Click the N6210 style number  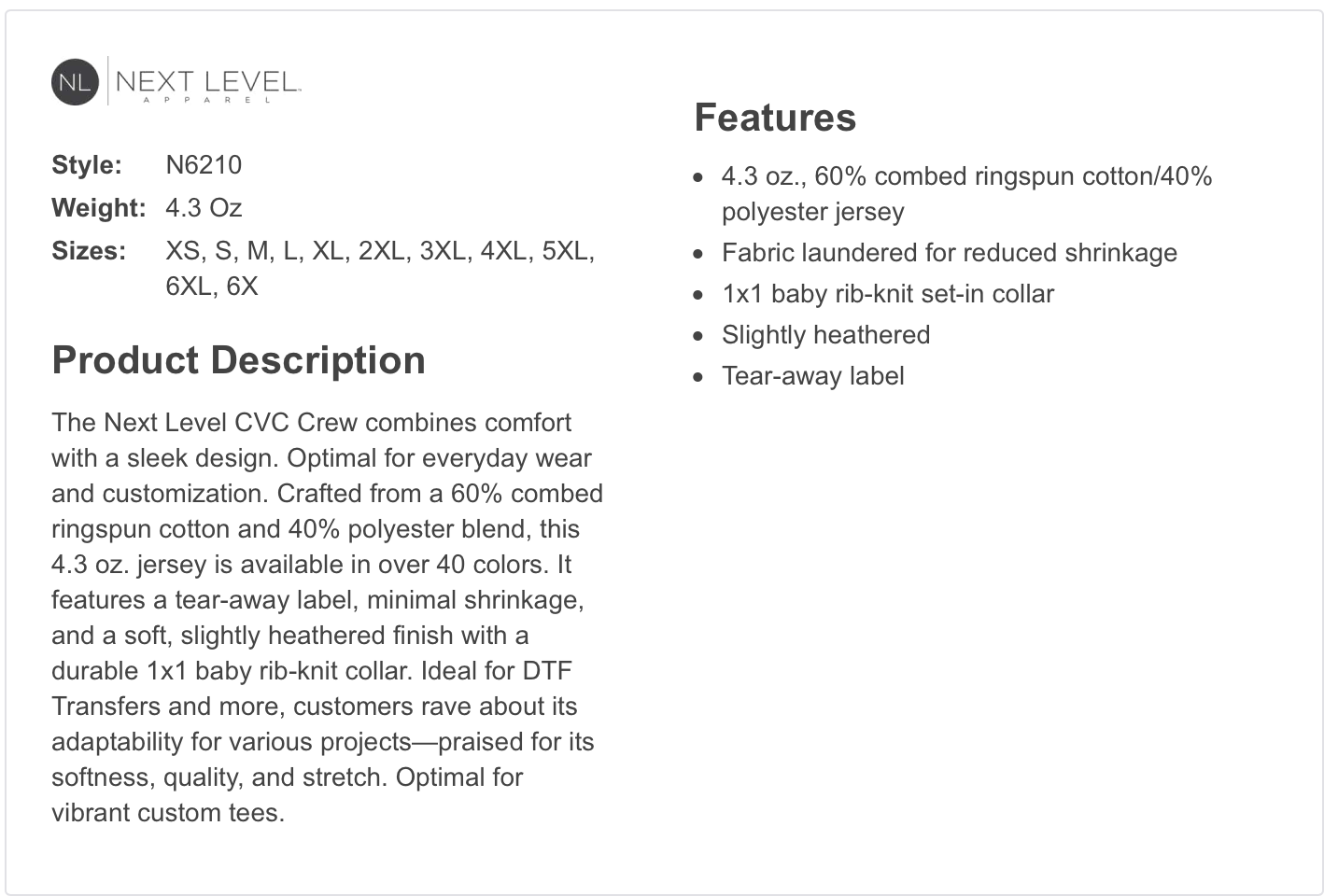204,165
